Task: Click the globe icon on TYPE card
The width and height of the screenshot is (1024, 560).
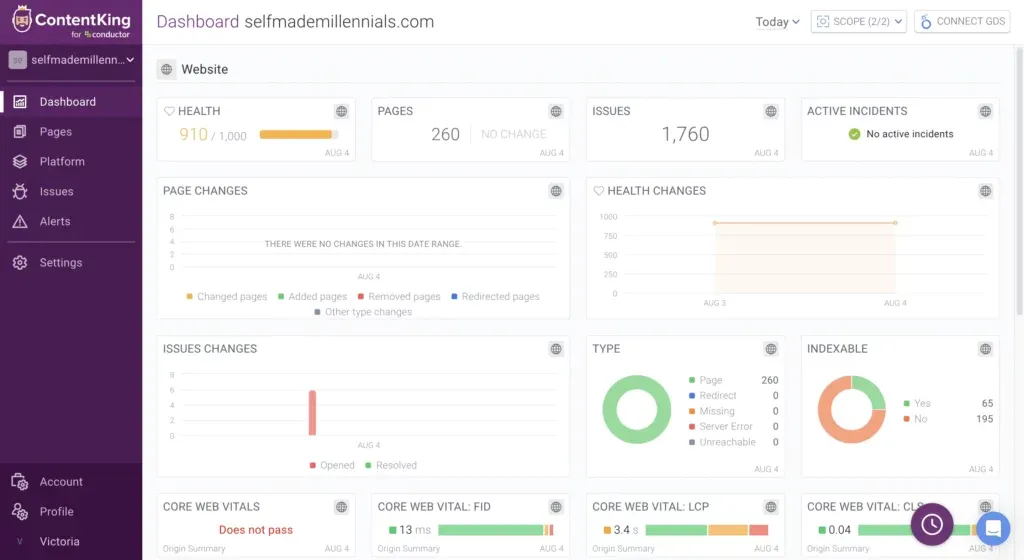Action: tap(771, 349)
